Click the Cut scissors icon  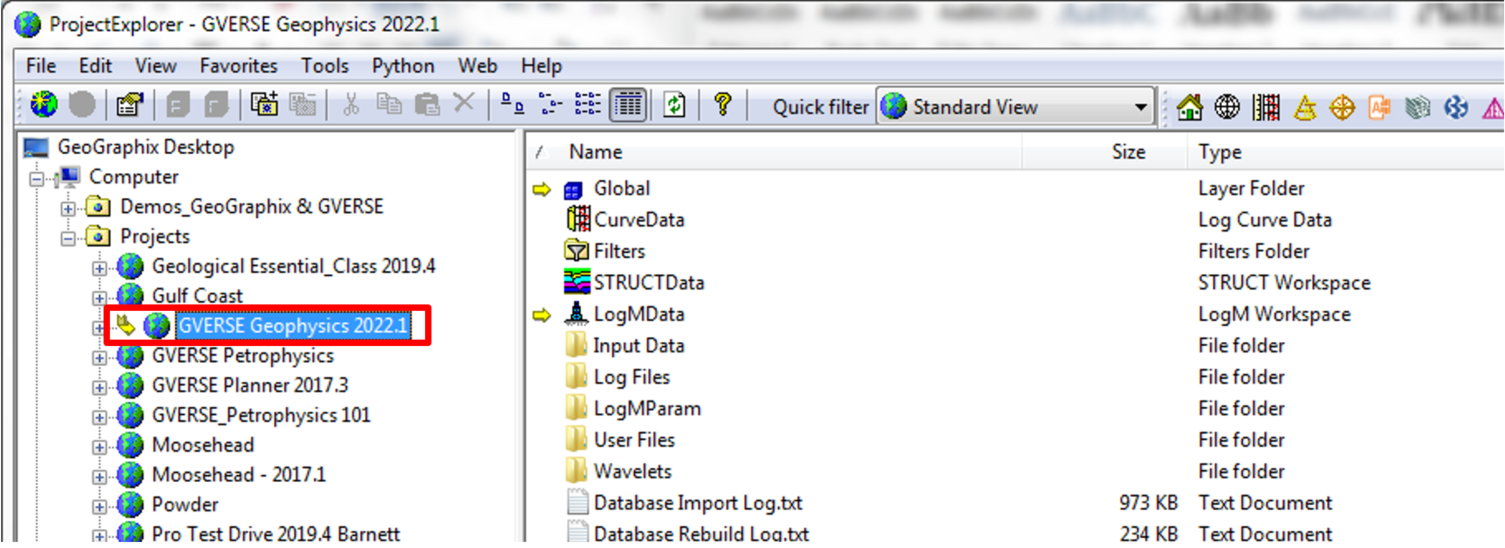(x=351, y=105)
